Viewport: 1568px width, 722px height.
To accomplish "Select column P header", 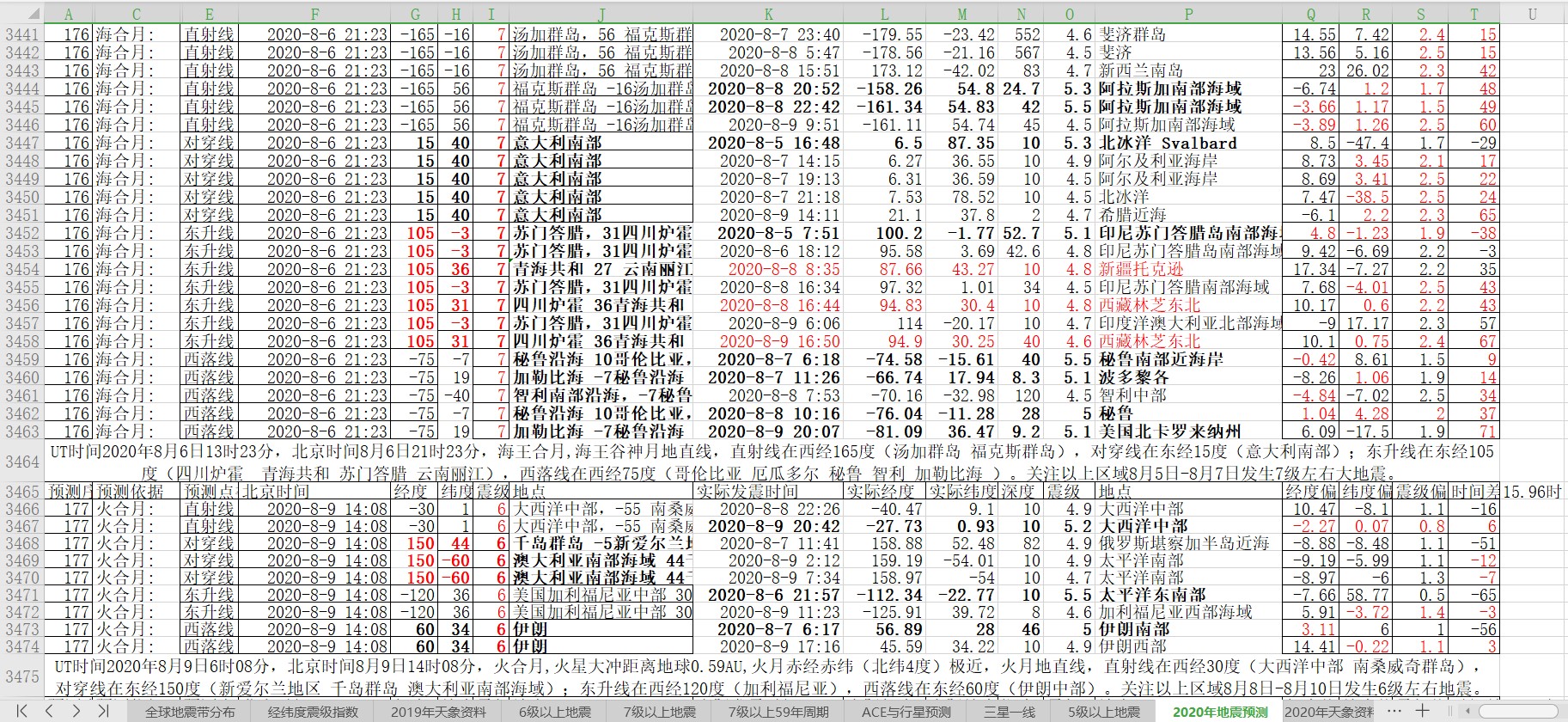I will point(1189,14).
